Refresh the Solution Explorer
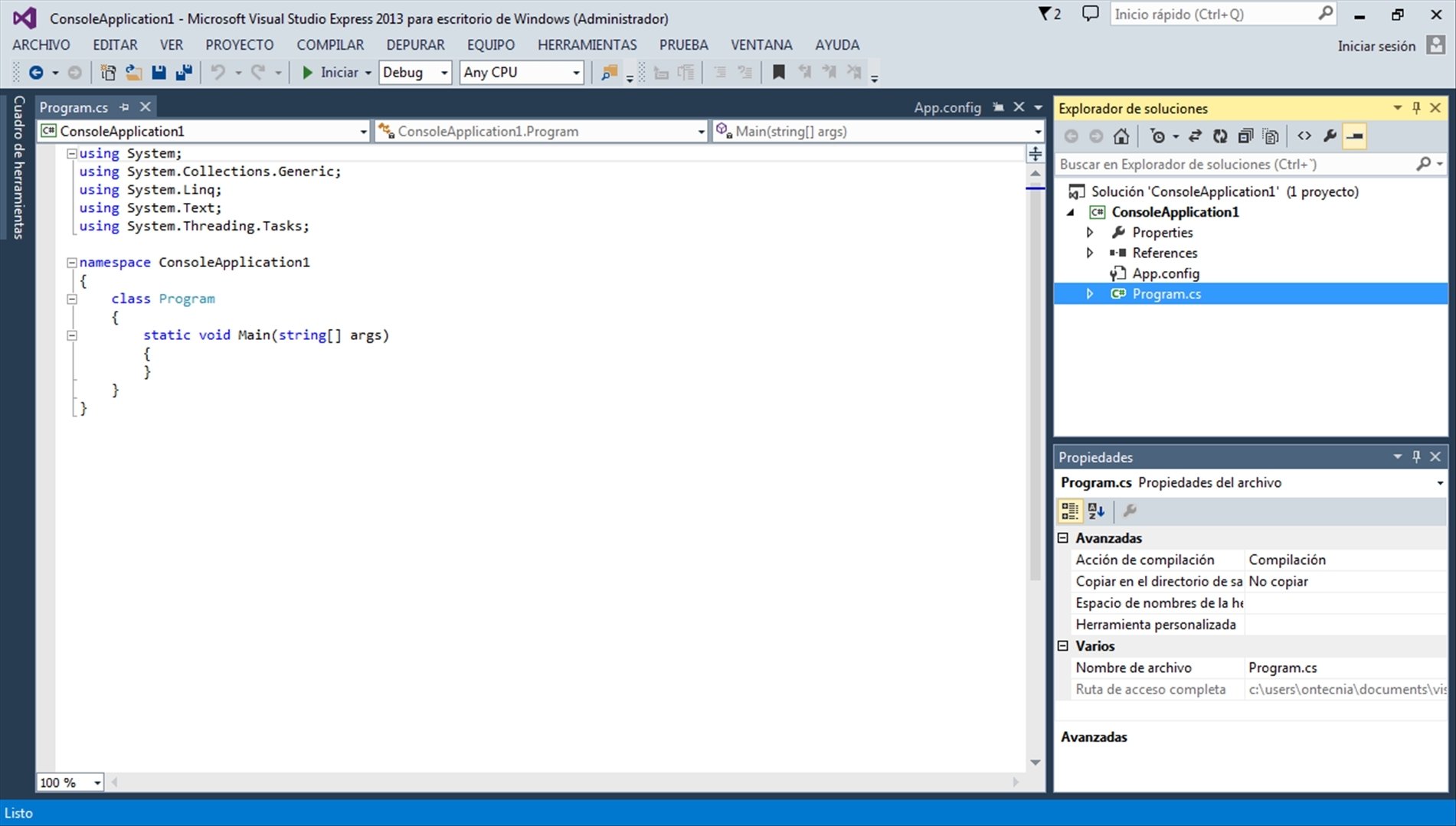Viewport: 1456px width, 826px height. [x=1220, y=136]
